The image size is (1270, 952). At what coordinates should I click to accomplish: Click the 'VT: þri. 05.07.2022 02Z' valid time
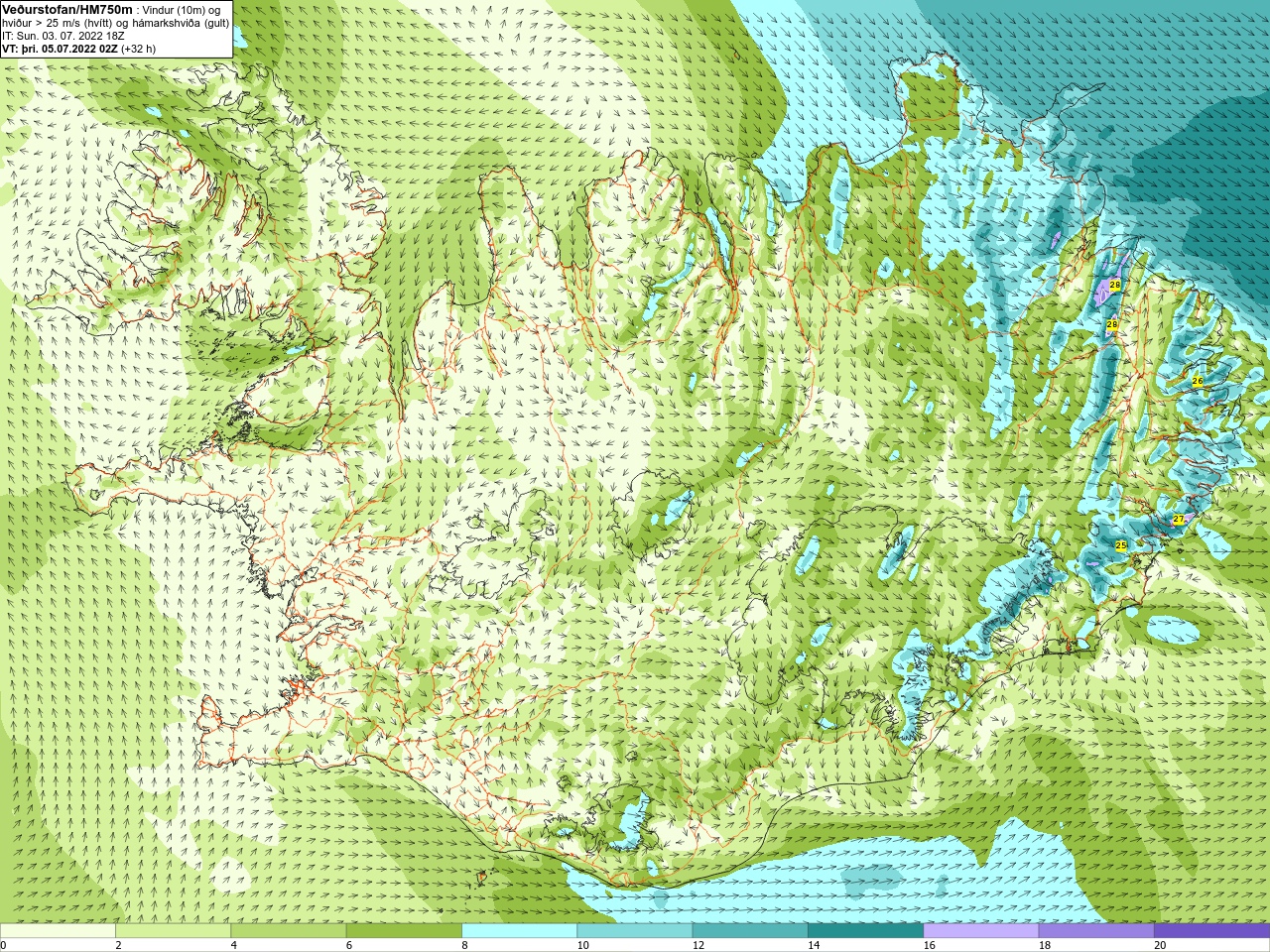(x=60, y=49)
